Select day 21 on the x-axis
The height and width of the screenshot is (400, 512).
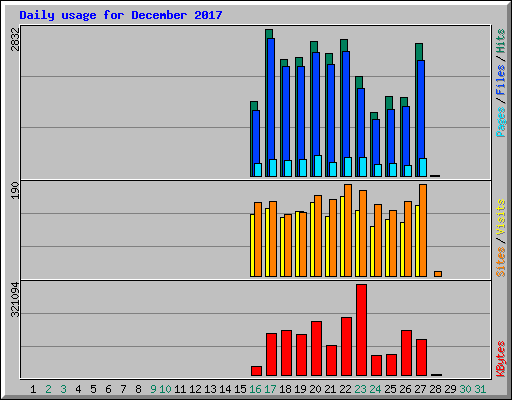330,389
